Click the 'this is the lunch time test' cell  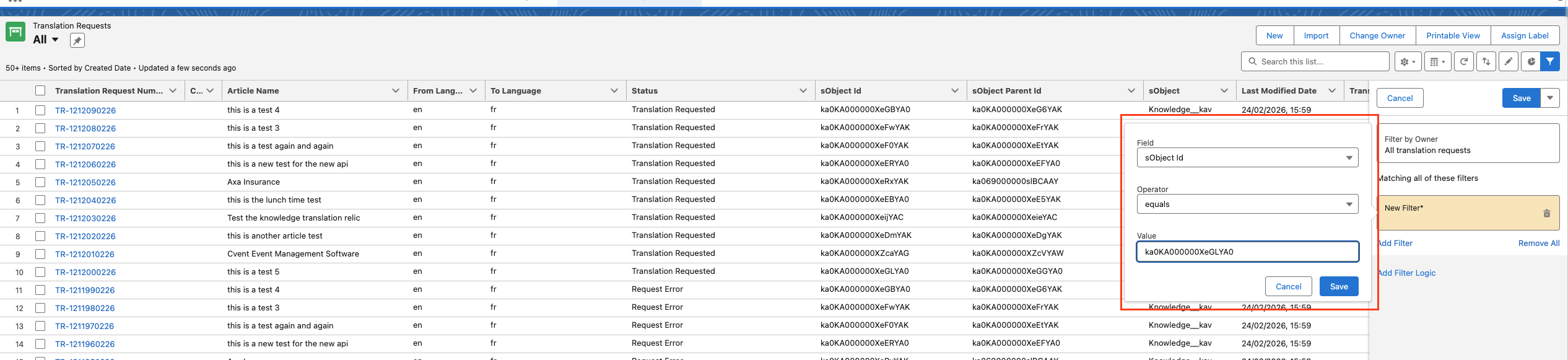coord(274,200)
